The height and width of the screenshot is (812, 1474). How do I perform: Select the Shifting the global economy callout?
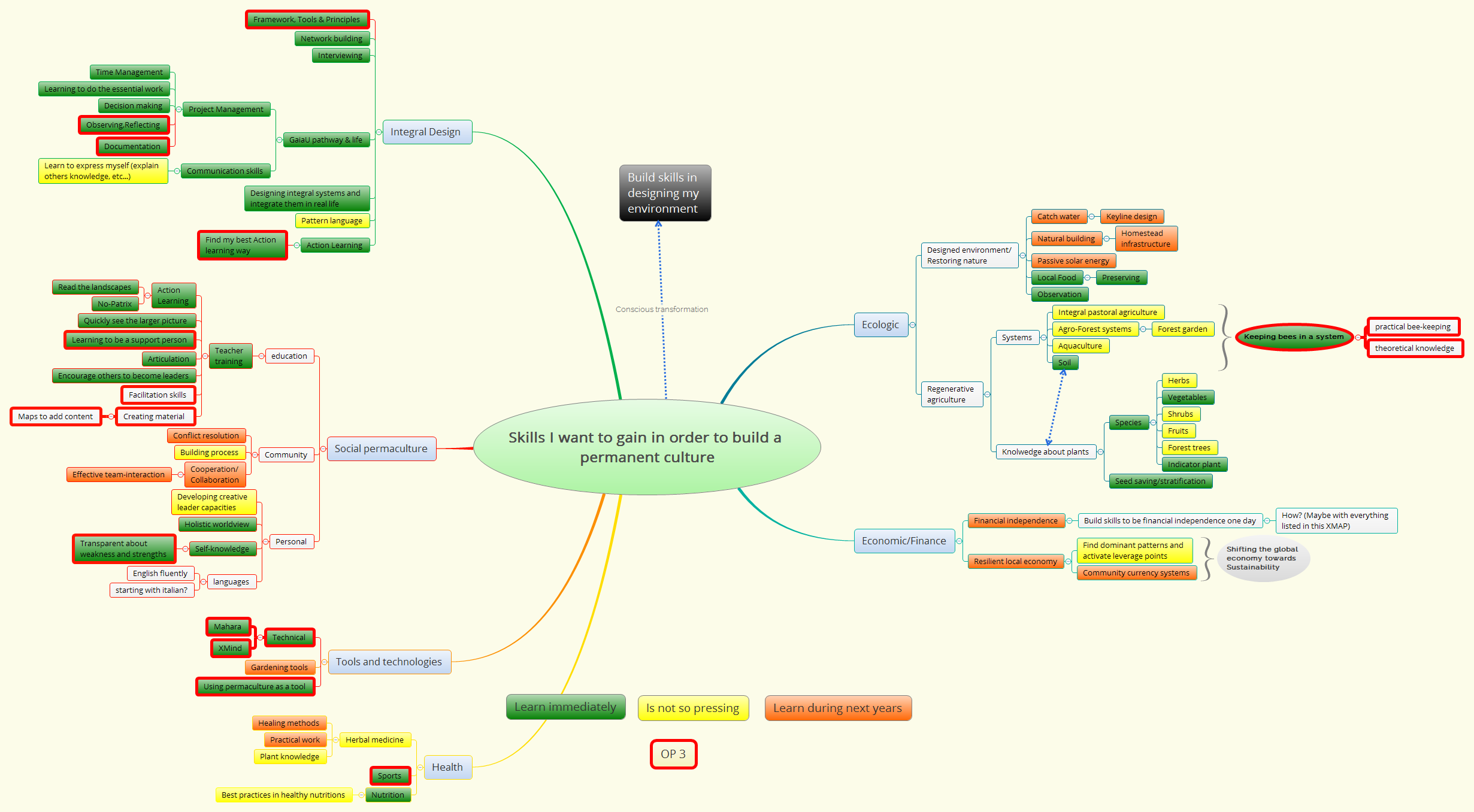click(1262, 559)
